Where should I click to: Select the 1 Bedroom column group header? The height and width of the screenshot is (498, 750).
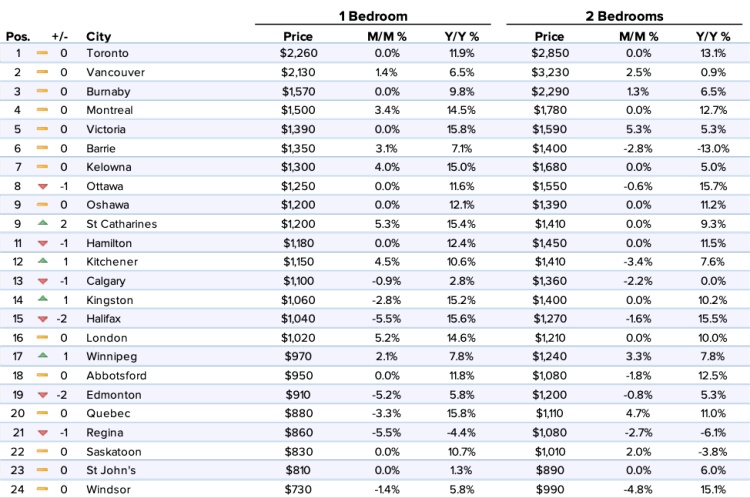tap(373, 16)
